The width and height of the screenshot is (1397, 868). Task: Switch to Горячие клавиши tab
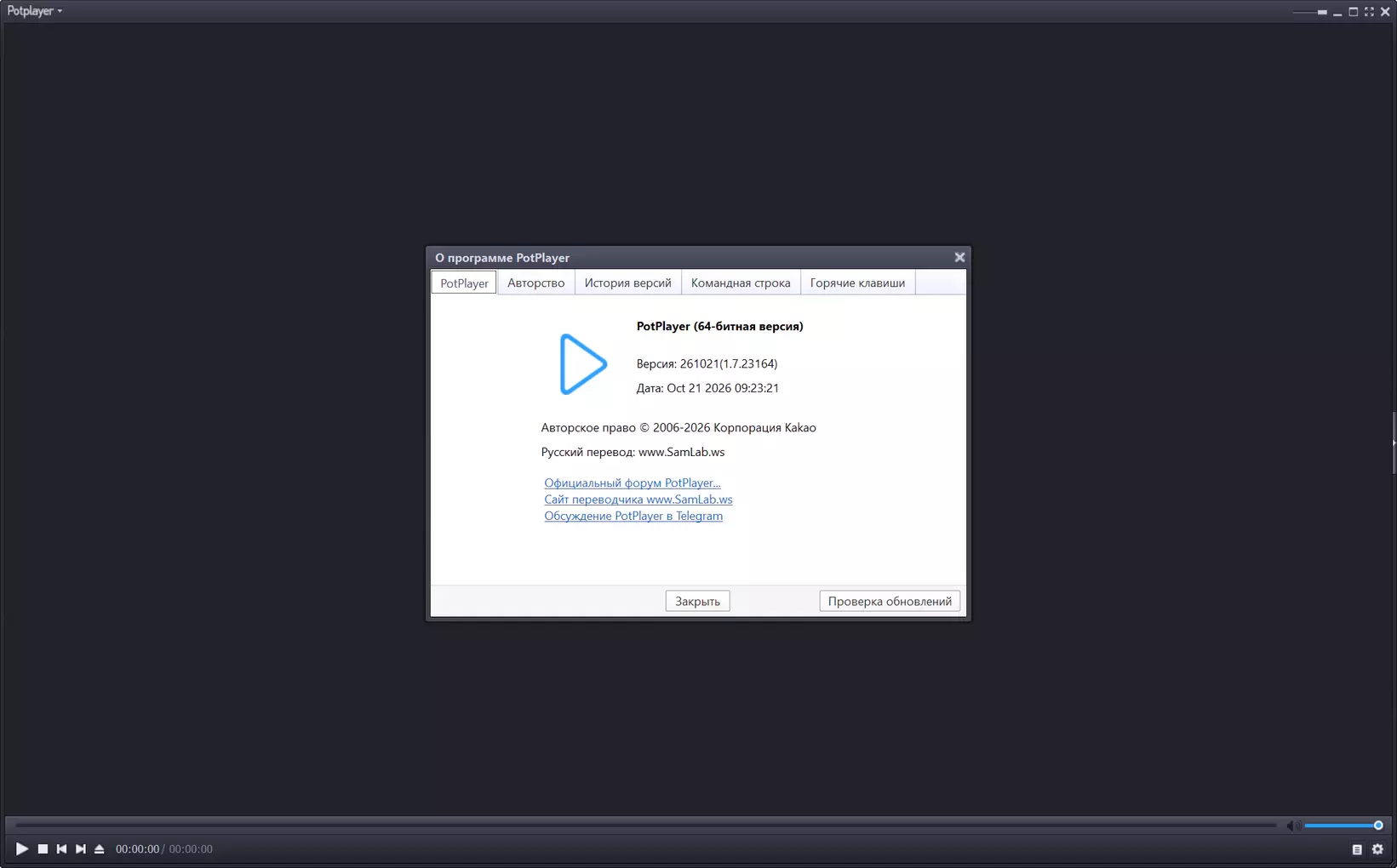tap(857, 283)
